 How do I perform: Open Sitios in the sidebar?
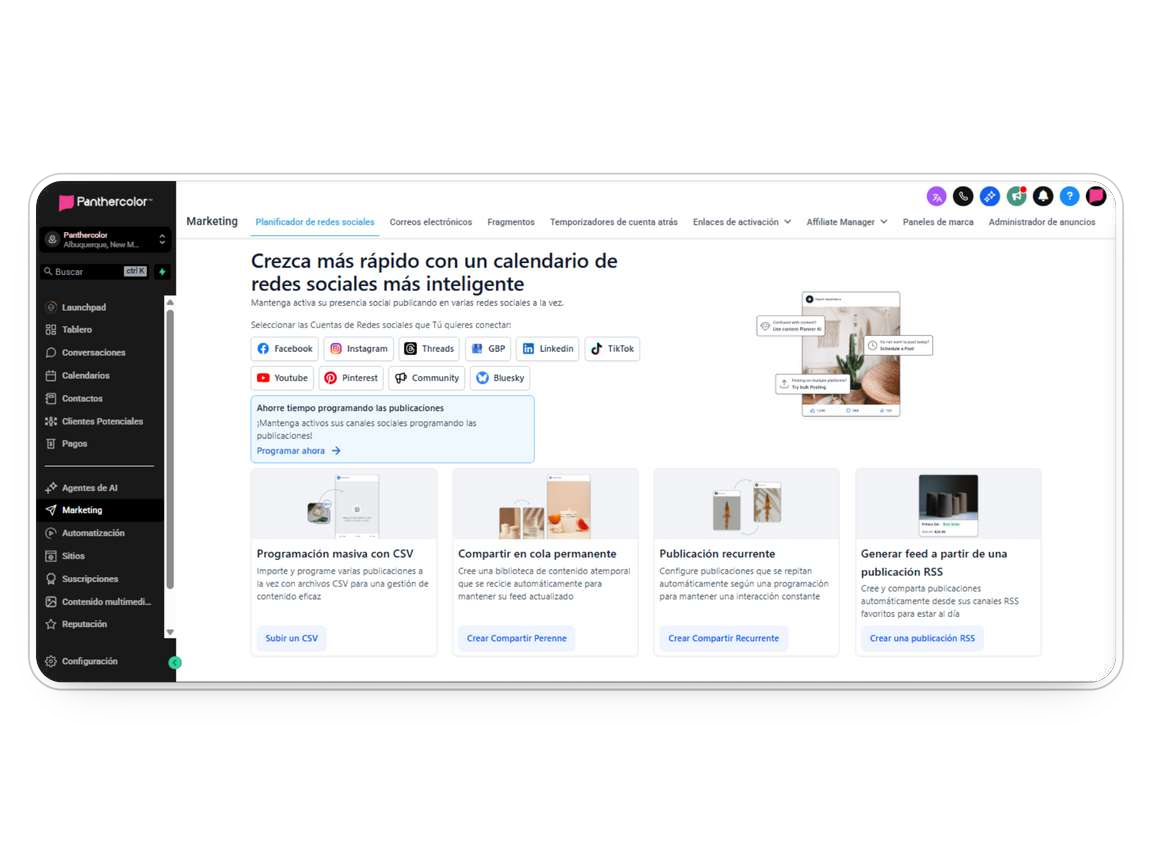pos(73,556)
